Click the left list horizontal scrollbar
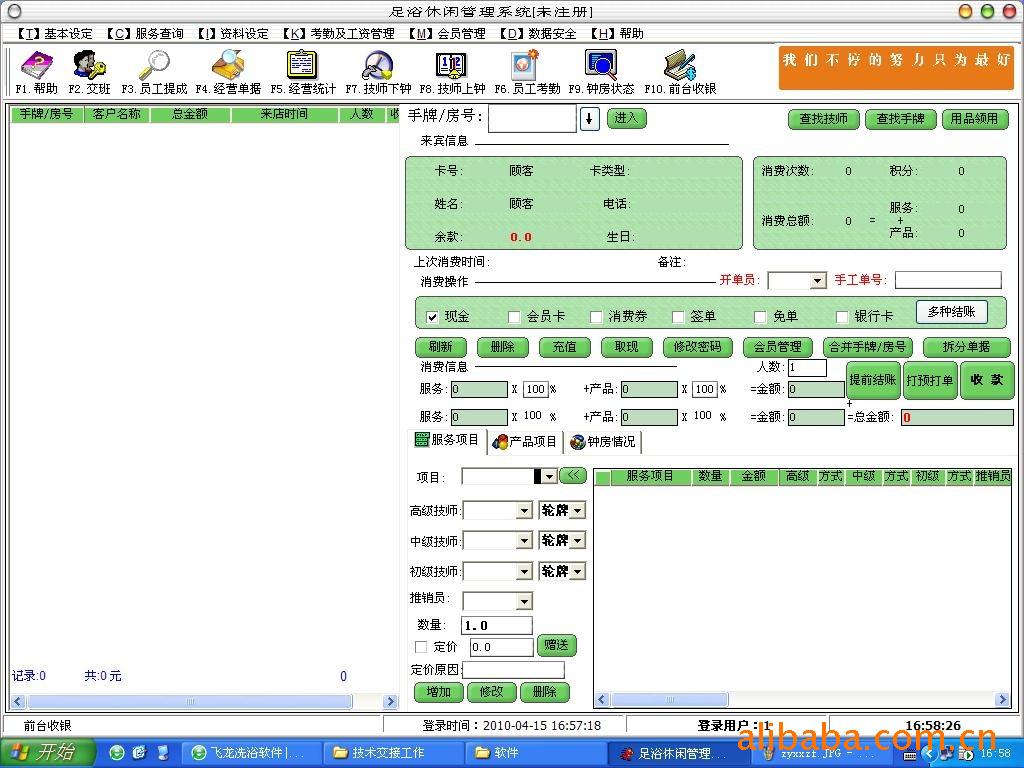The width and height of the screenshot is (1024, 768). click(200, 701)
